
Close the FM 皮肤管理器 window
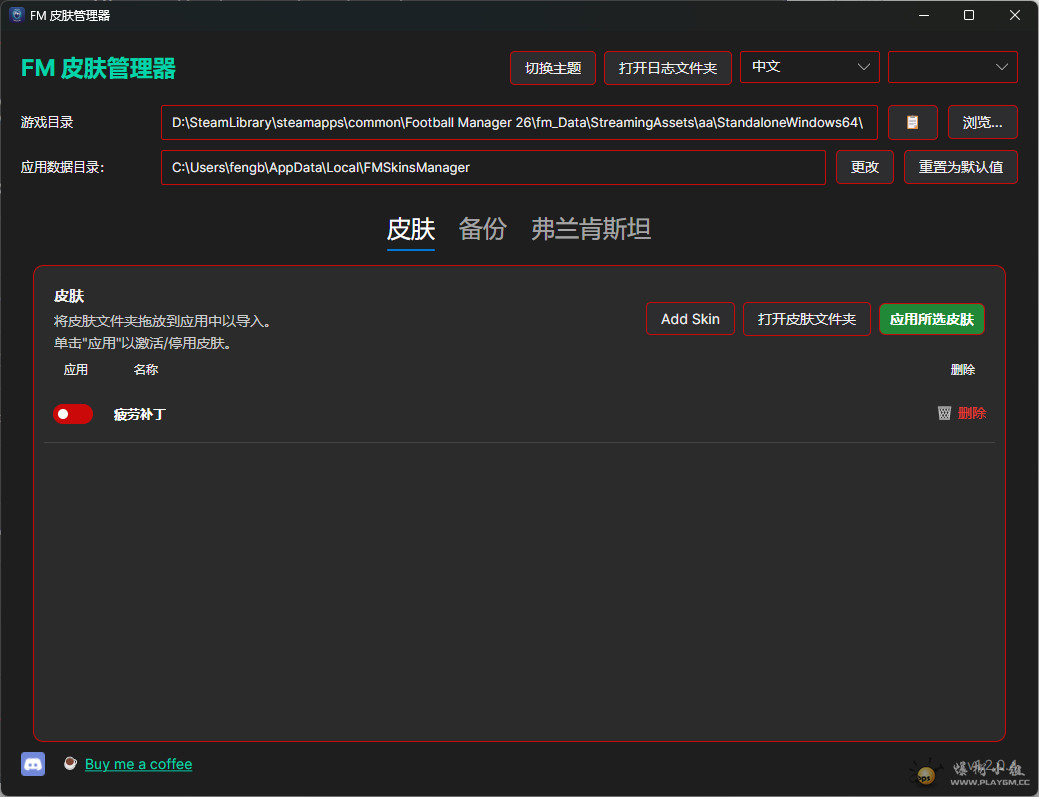coord(1014,15)
